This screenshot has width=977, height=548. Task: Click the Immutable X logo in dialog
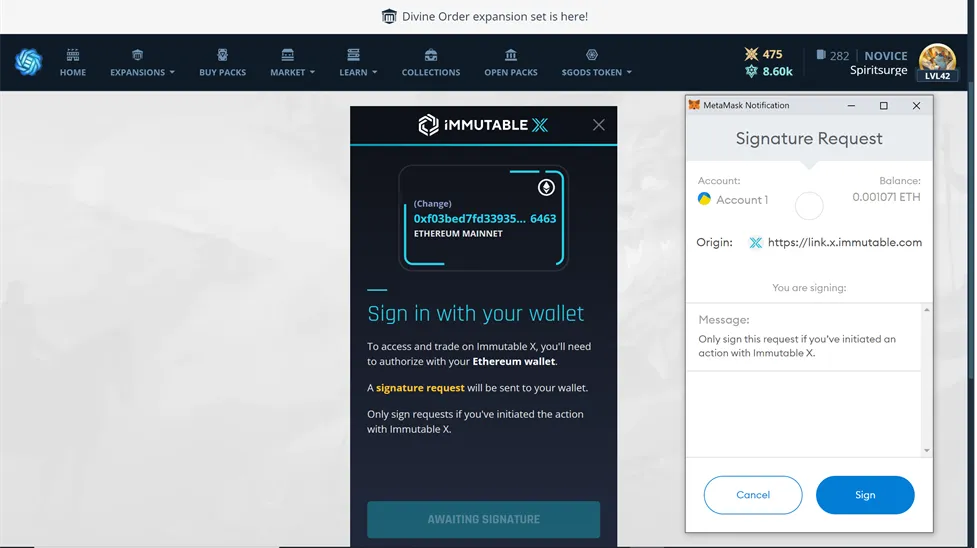483,125
